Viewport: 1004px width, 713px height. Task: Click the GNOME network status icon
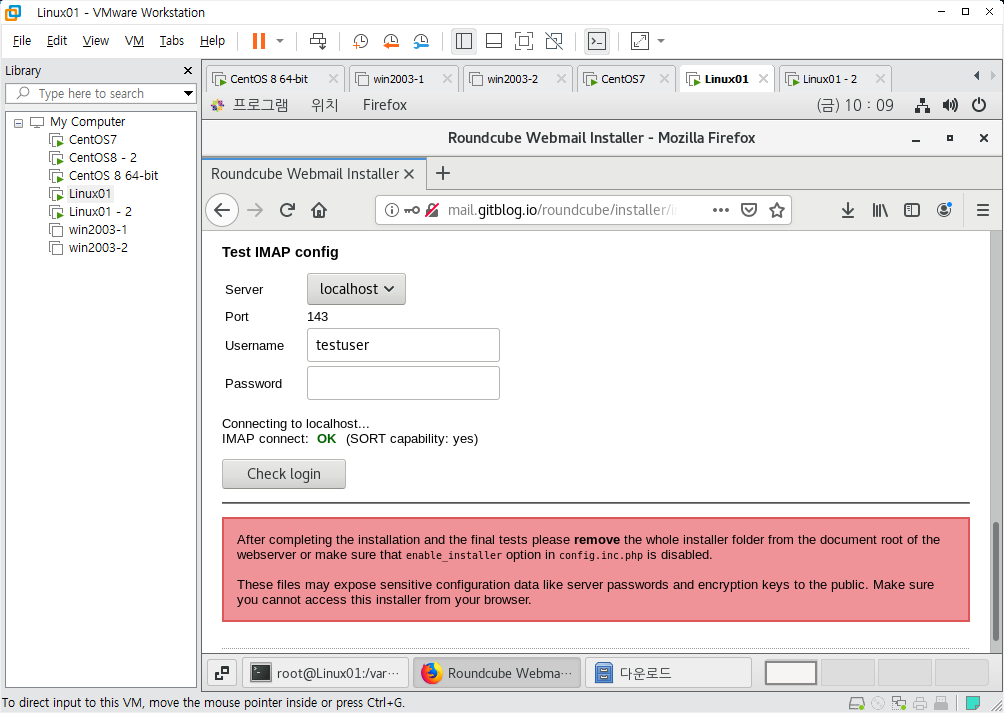tap(922, 105)
